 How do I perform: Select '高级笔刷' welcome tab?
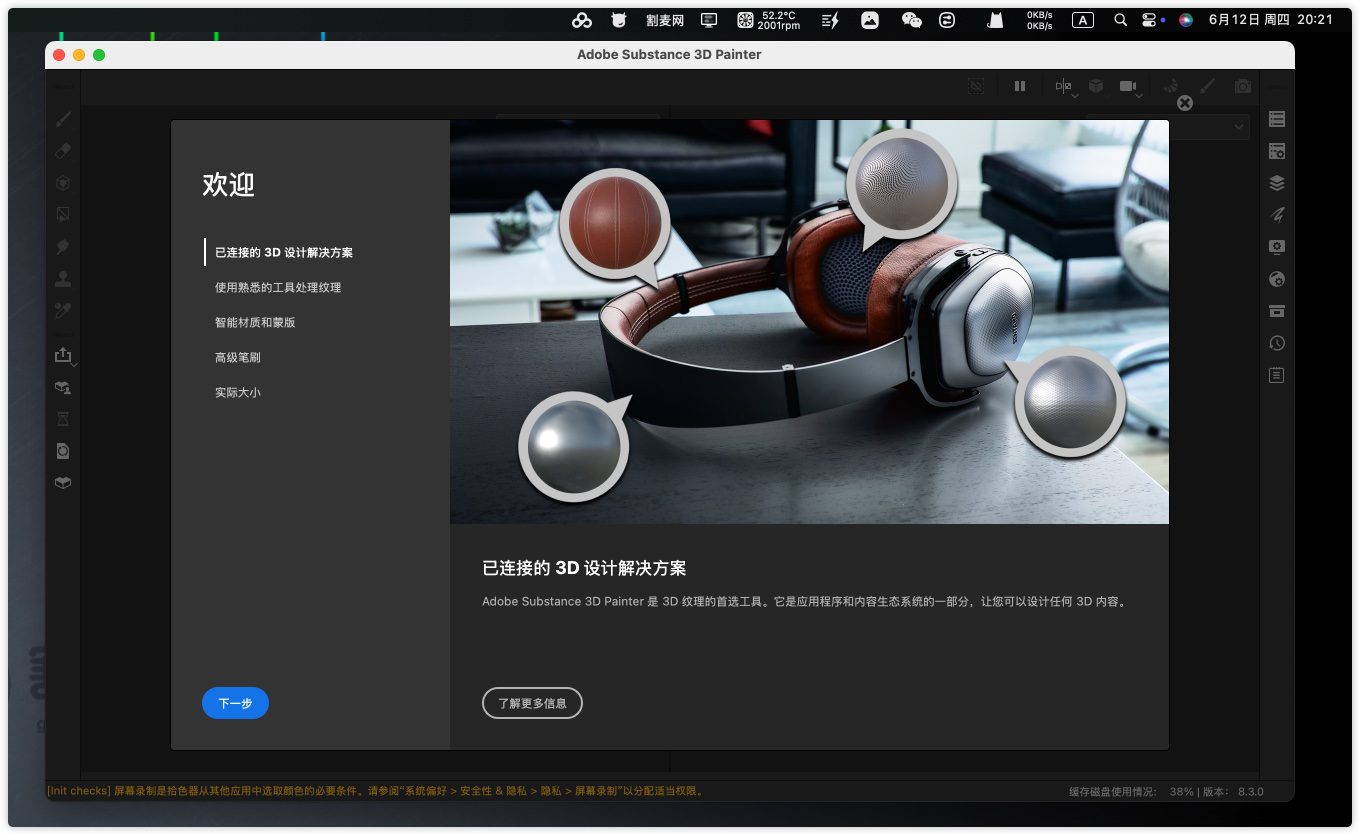coord(238,357)
